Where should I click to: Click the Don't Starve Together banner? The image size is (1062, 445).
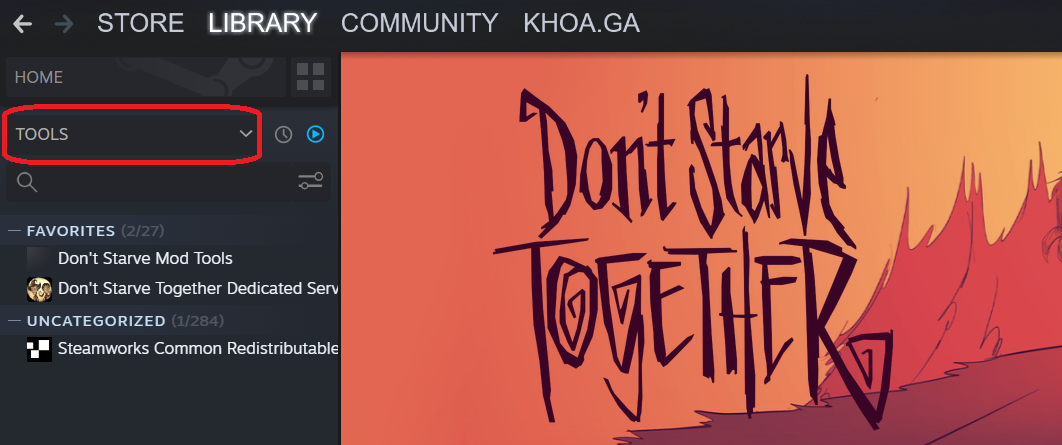point(701,249)
